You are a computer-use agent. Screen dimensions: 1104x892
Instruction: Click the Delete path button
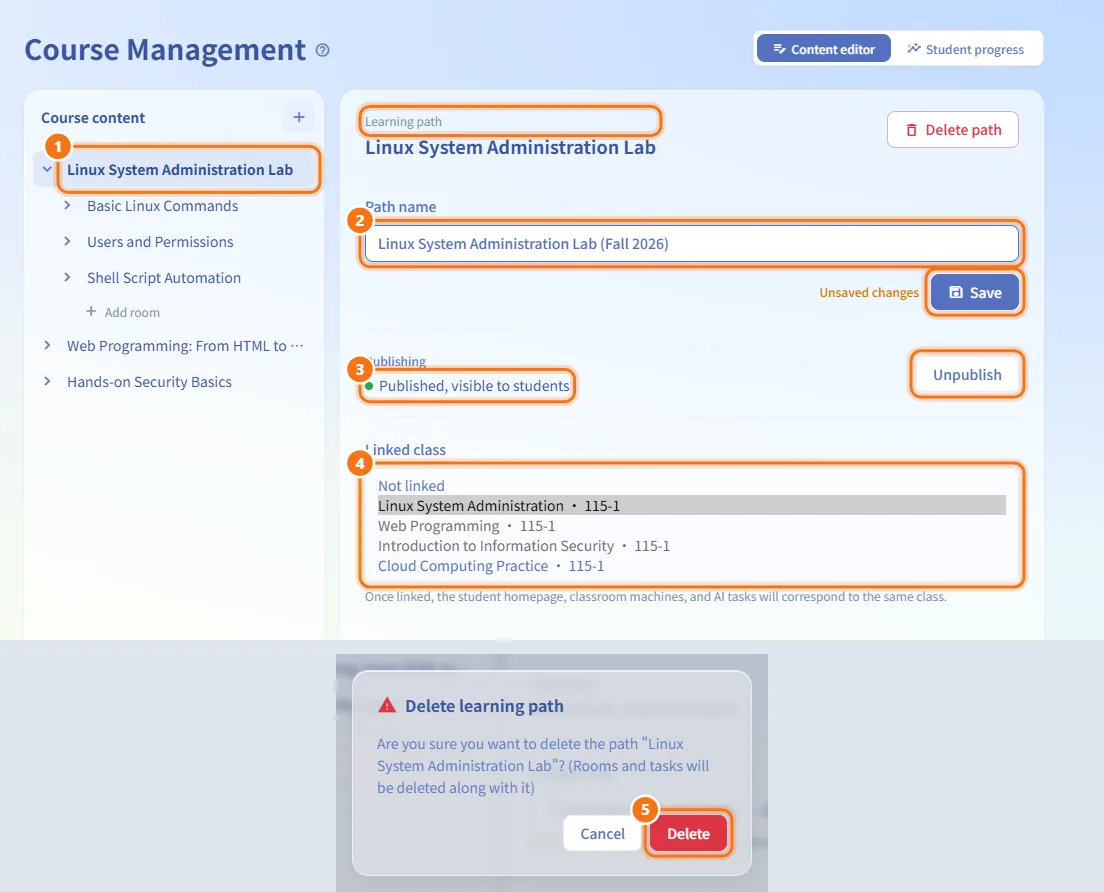pos(953,130)
